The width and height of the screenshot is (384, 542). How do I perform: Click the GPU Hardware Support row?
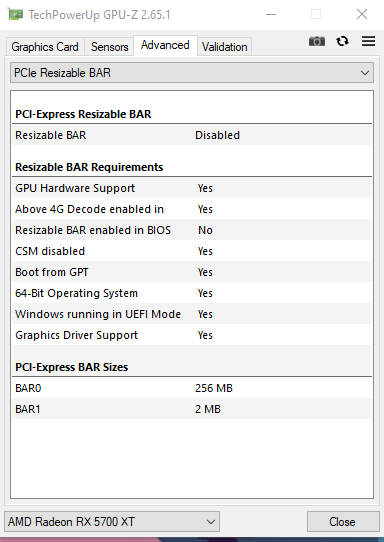click(192, 188)
